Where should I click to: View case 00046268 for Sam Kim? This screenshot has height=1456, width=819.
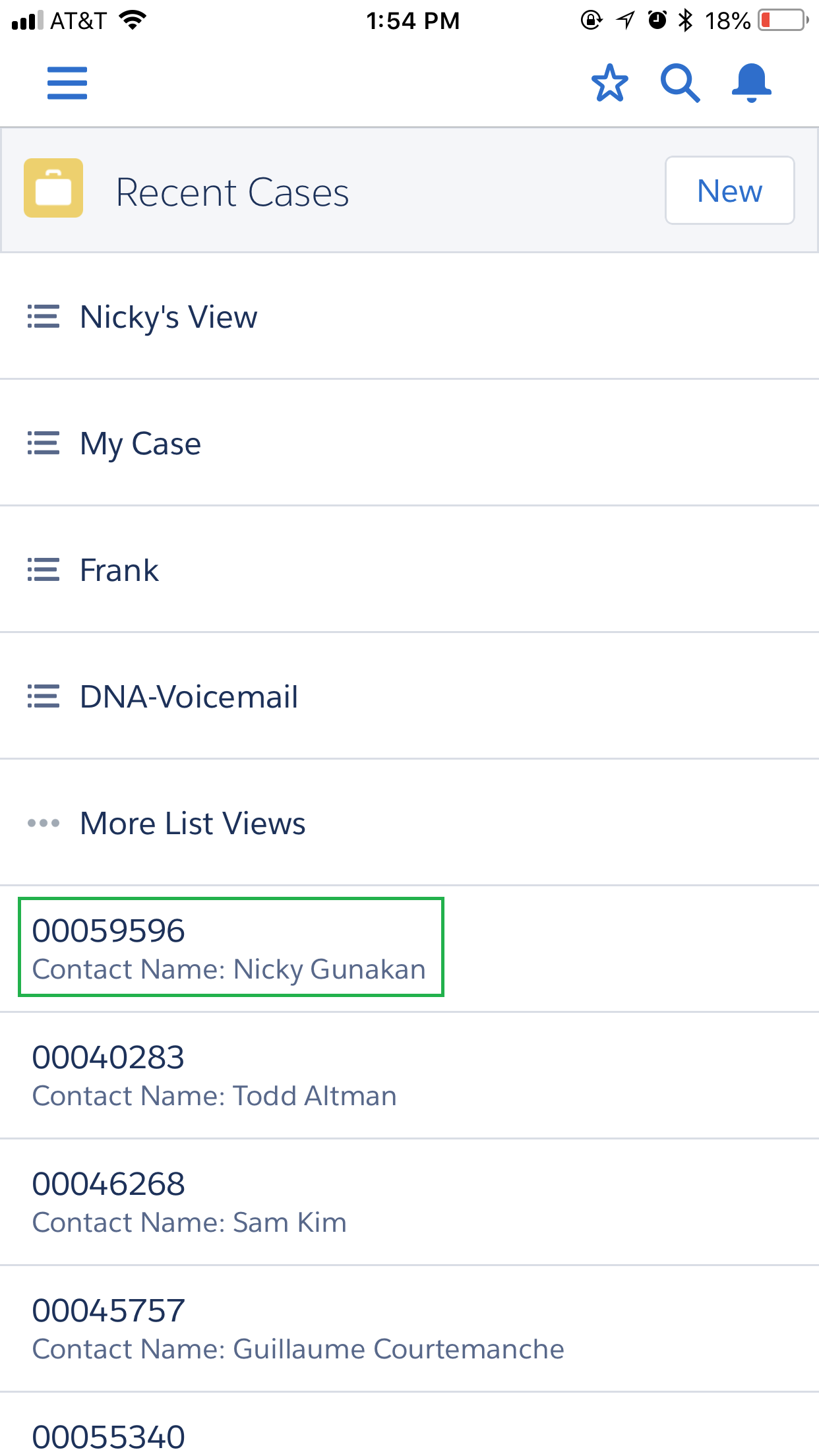pos(190,1201)
